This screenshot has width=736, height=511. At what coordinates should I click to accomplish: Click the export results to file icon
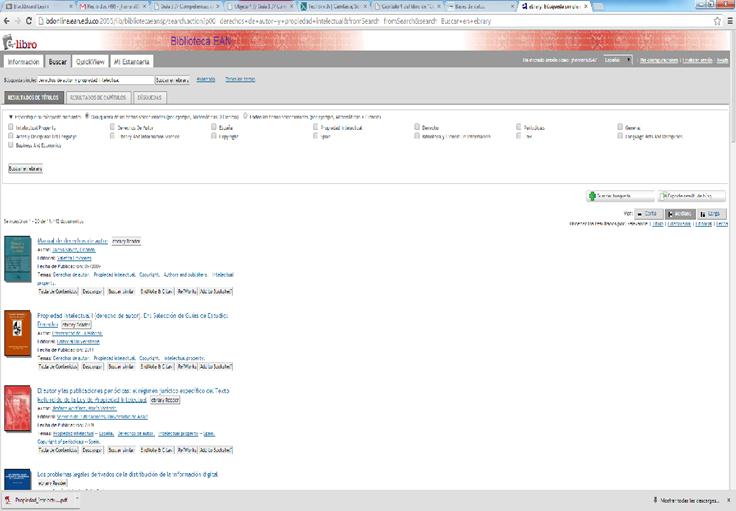pos(665,196)
